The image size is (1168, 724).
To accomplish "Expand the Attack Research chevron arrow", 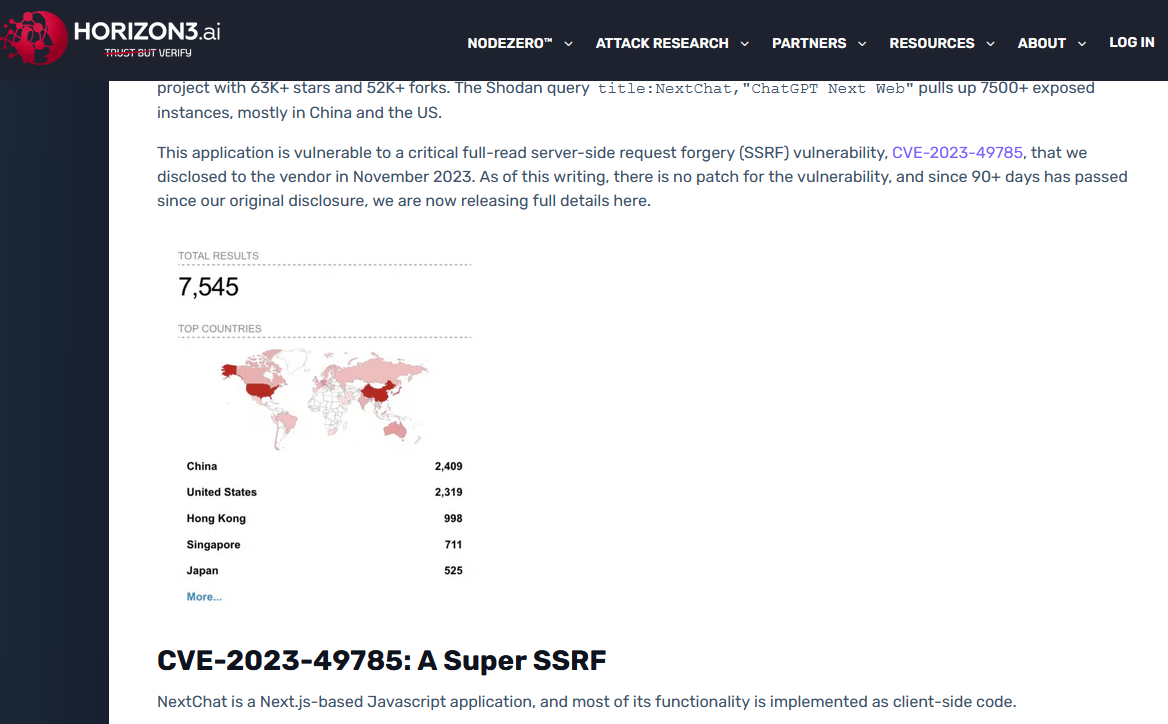I will coord(745,44).
